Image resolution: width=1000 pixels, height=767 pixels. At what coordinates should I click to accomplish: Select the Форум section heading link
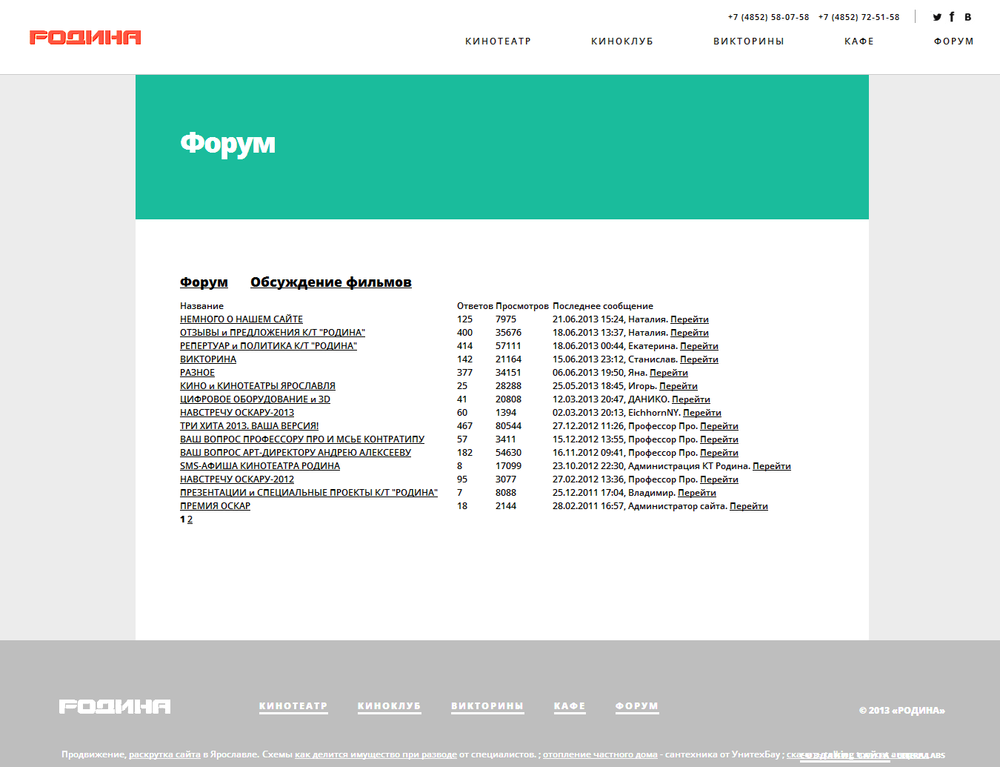(x=204, y=283)
